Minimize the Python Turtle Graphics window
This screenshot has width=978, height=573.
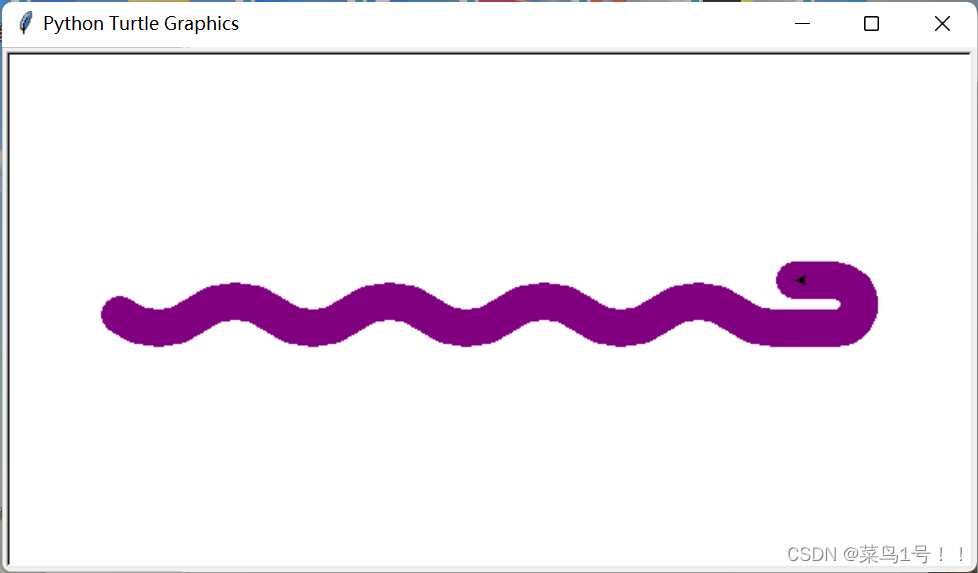(x=802, y=24)
